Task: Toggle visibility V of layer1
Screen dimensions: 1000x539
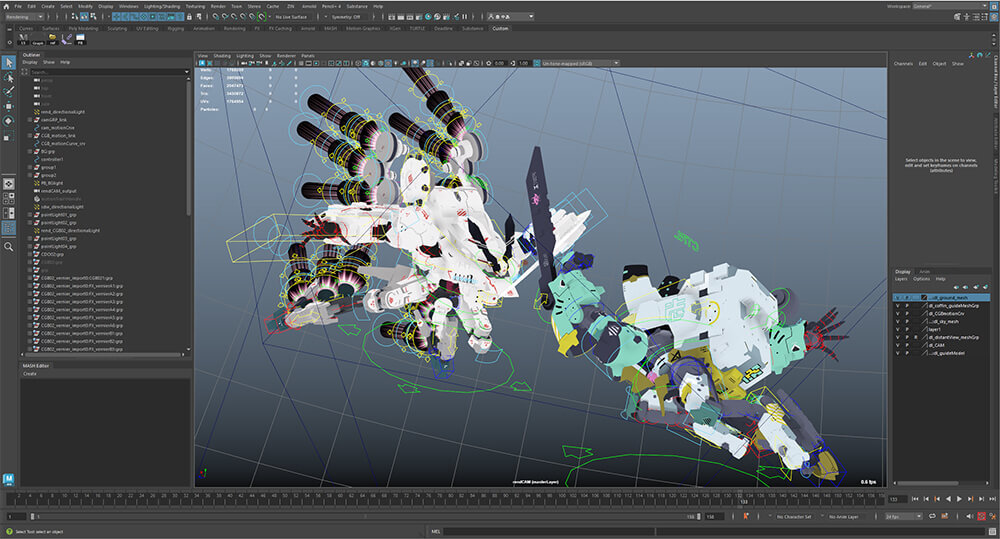Action: point(897,329)
